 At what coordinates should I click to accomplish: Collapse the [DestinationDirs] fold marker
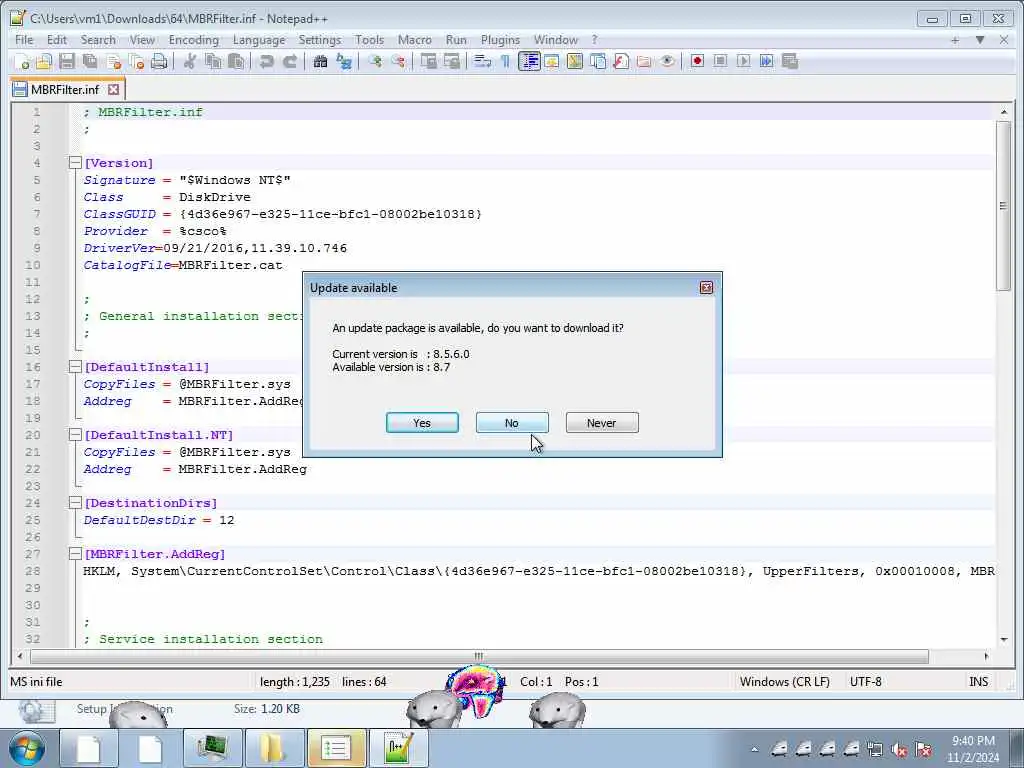coord(75,503)
